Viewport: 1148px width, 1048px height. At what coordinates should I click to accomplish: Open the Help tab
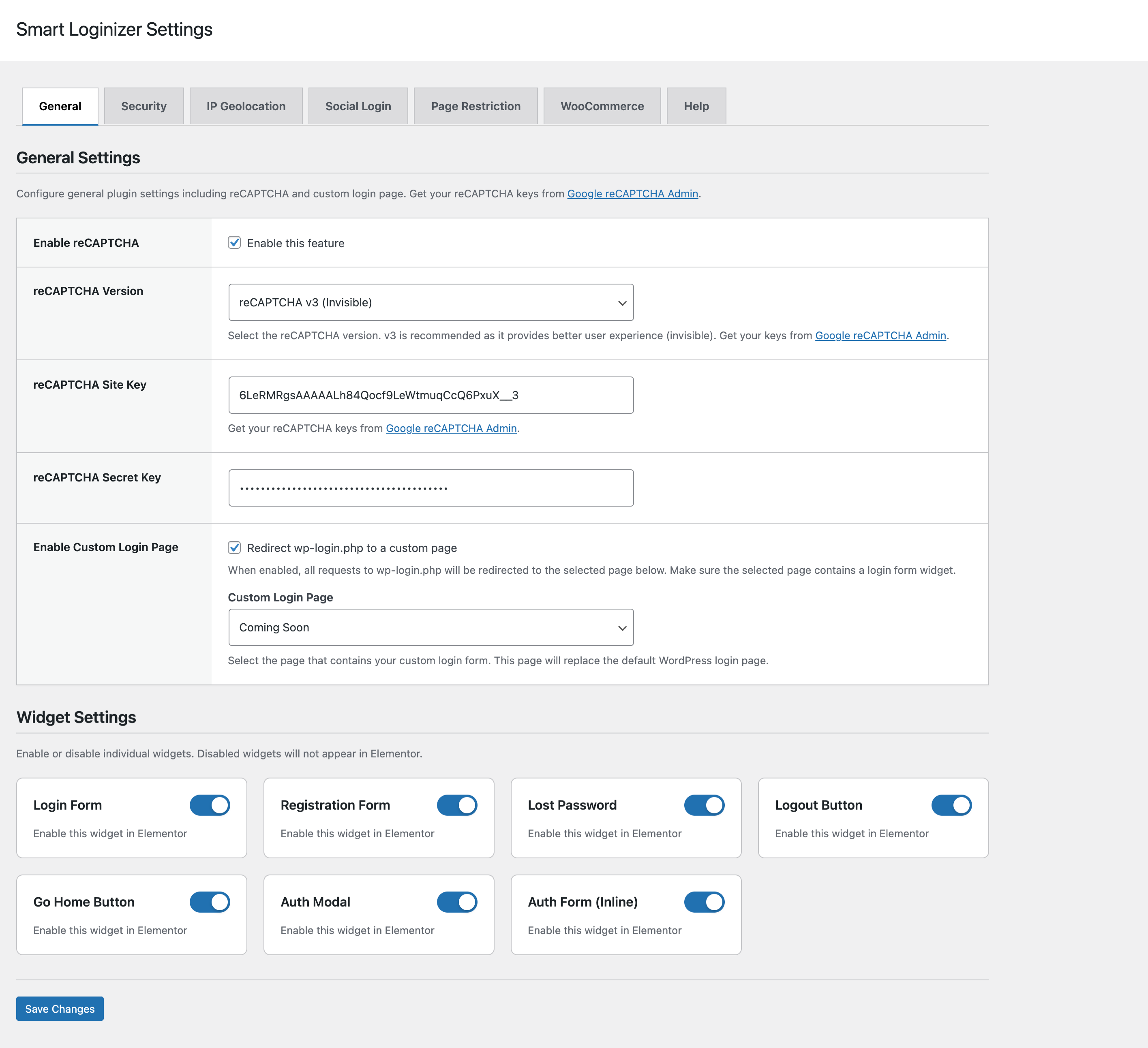coord(696,106)
